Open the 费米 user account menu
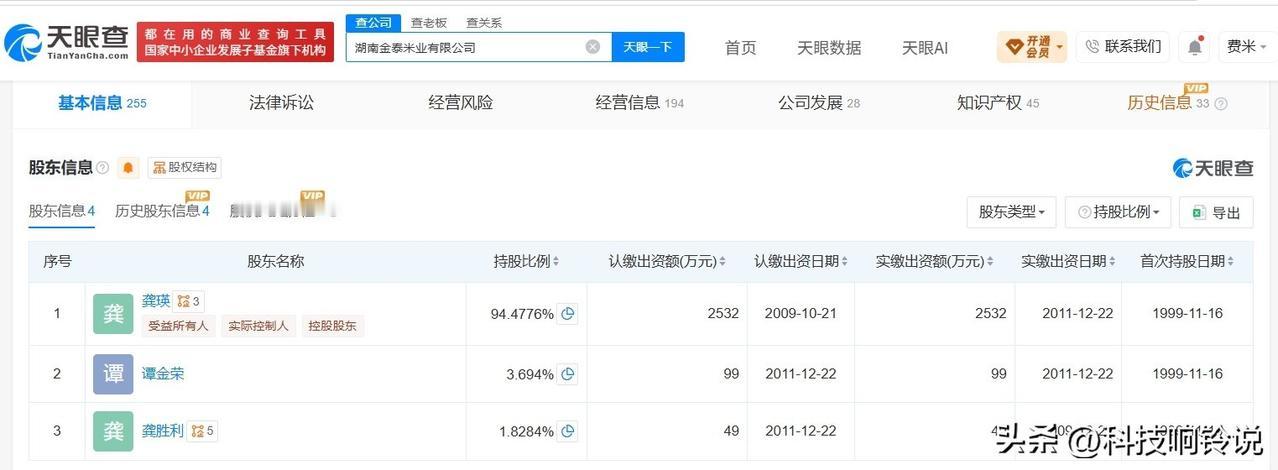Screen dimensions: 1278x470 1246,46
